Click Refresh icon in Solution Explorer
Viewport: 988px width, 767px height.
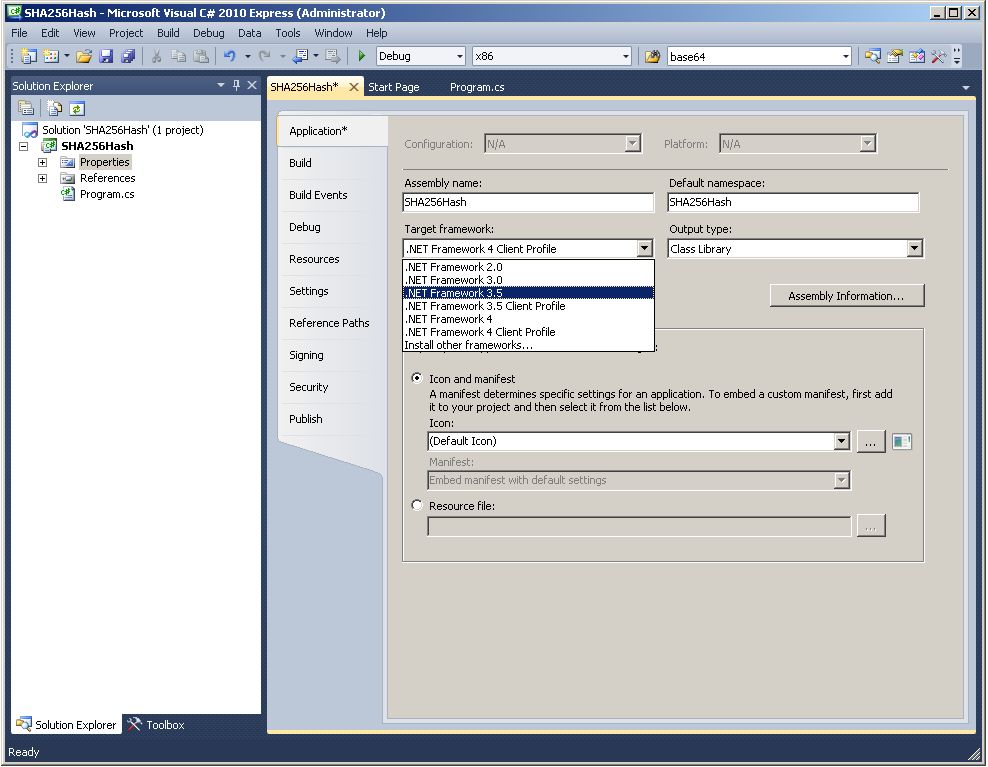(x=76, y=108)
